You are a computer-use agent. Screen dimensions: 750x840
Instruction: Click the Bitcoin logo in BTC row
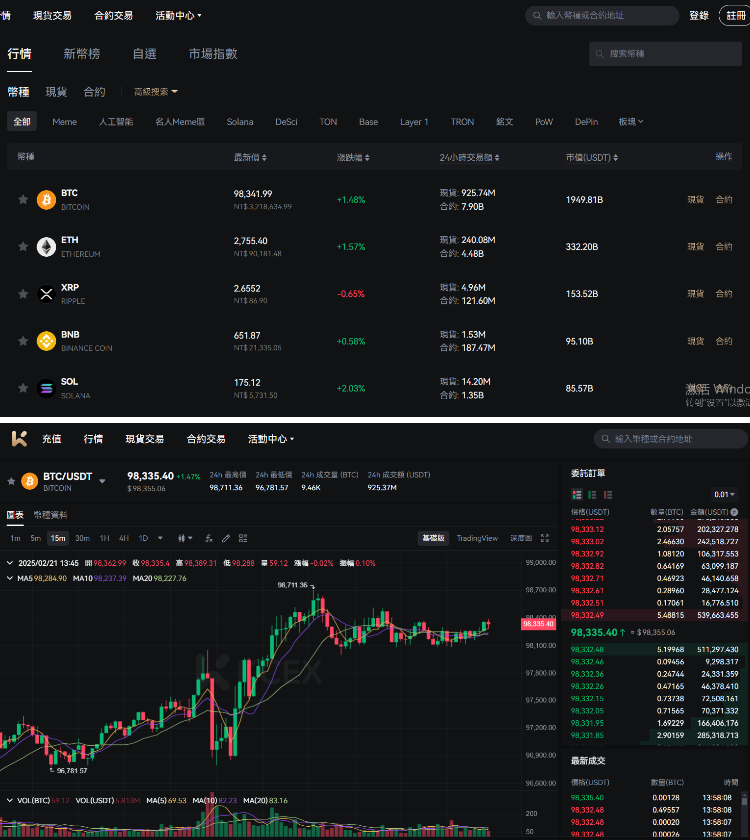point(47,200)
